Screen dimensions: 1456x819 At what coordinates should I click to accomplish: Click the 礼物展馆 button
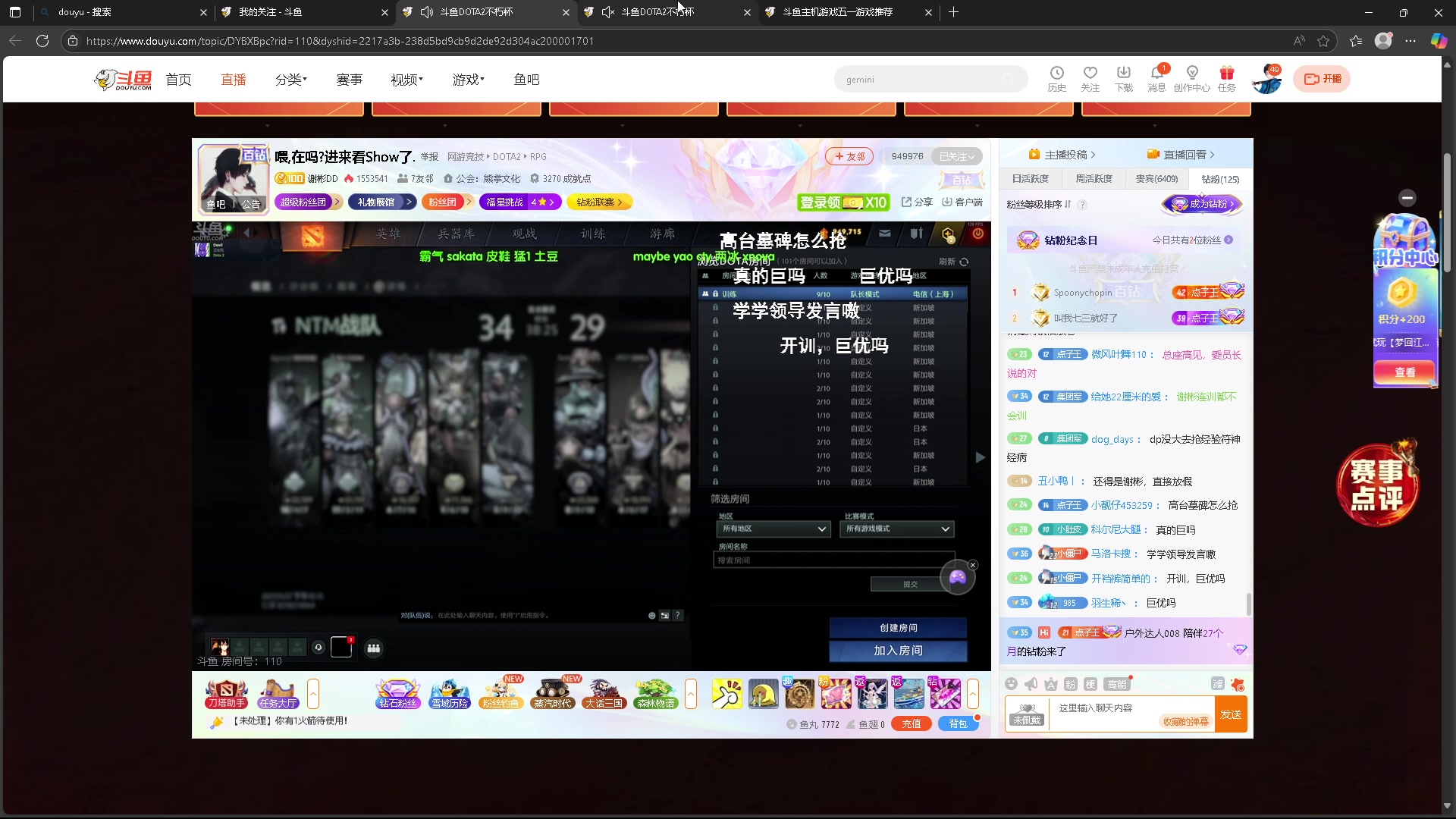click(x=382, y=202)
